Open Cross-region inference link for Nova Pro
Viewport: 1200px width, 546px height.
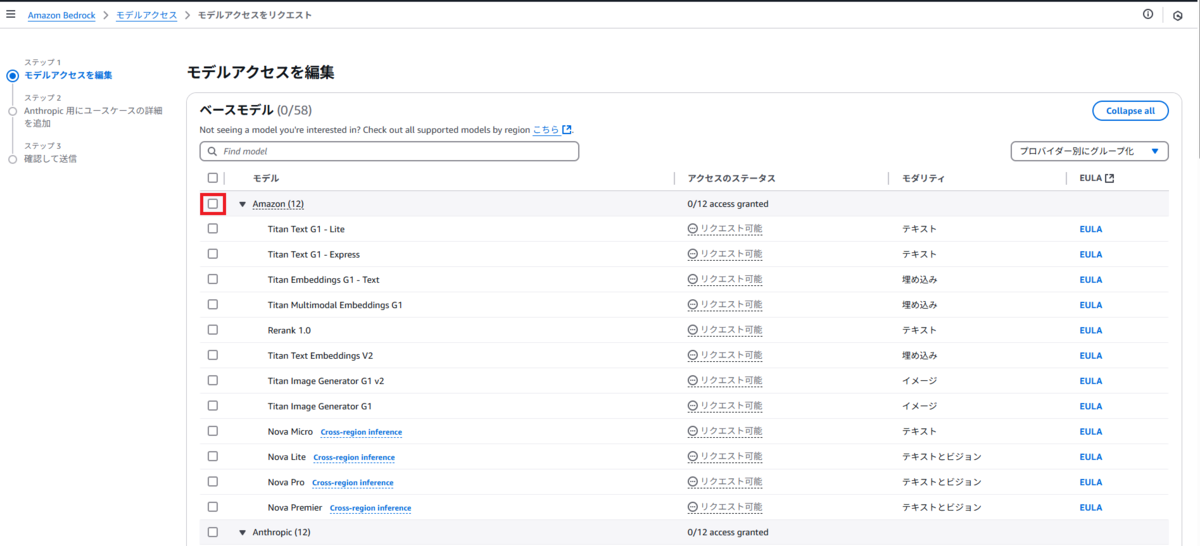(x=353, y=483)
